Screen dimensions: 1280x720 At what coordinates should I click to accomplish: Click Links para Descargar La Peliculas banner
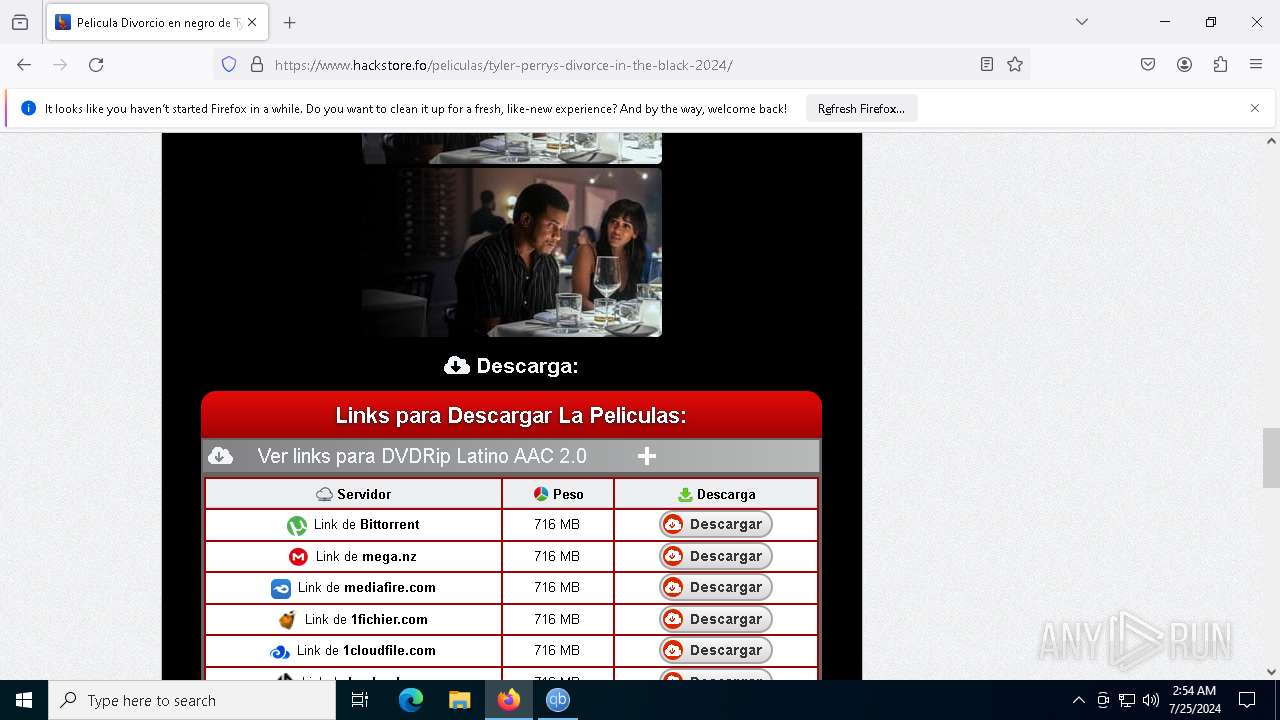(x=511, y=415)
